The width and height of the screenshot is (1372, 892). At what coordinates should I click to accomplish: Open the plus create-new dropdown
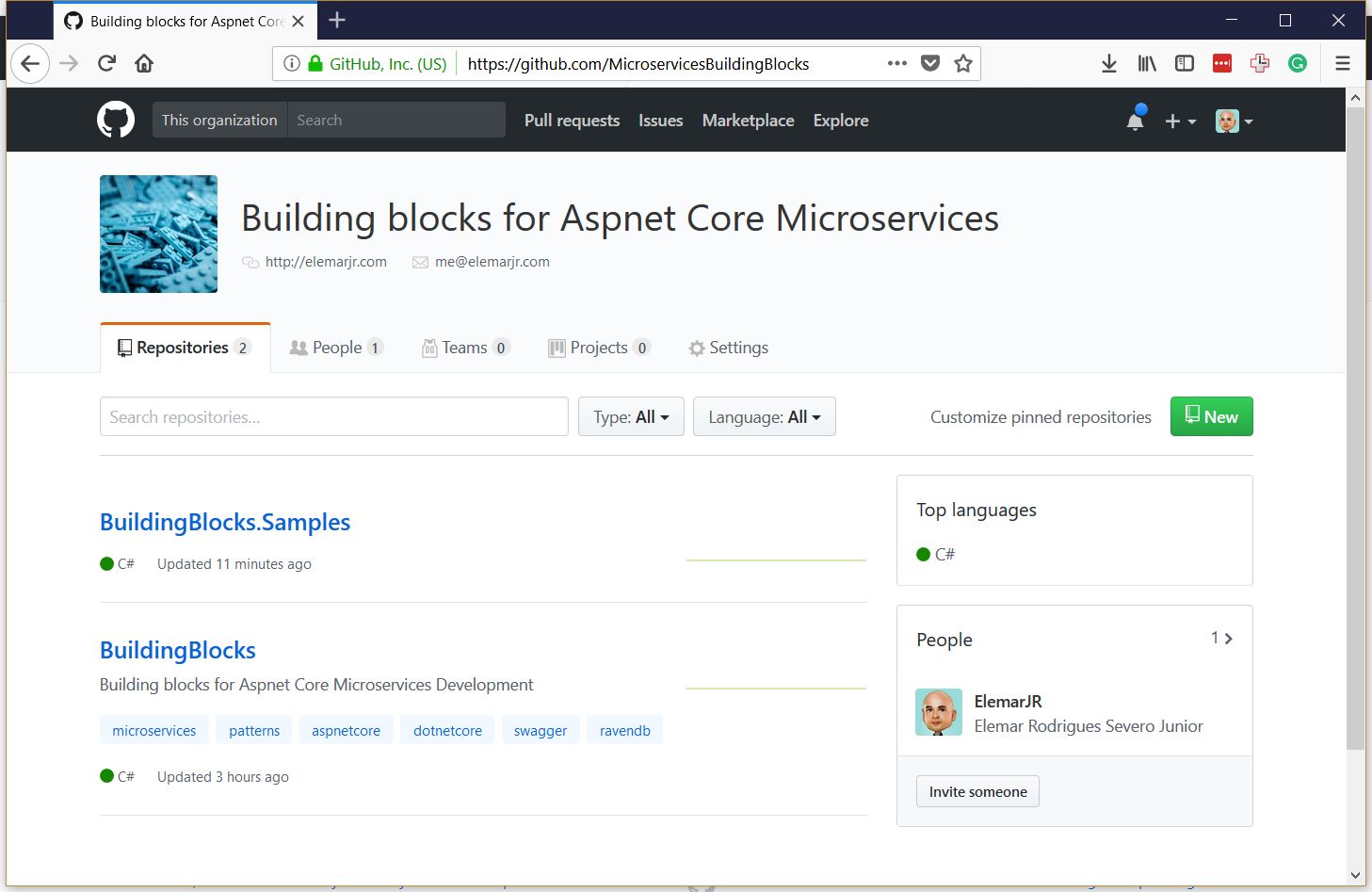[1180, 122]
